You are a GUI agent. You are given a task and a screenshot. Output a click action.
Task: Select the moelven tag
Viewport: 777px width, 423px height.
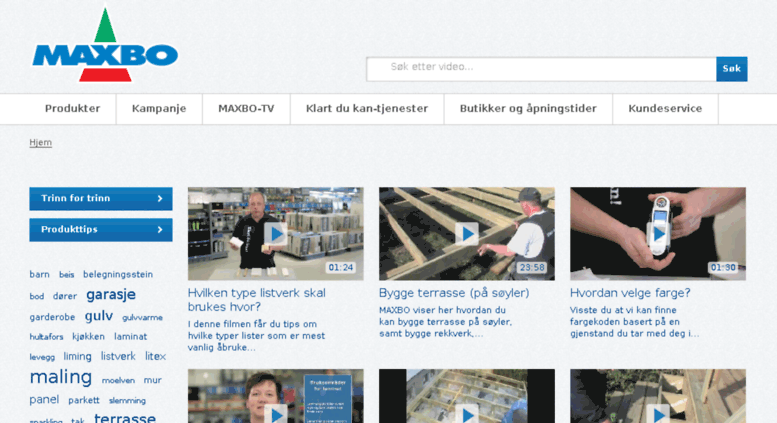point(118,380)
